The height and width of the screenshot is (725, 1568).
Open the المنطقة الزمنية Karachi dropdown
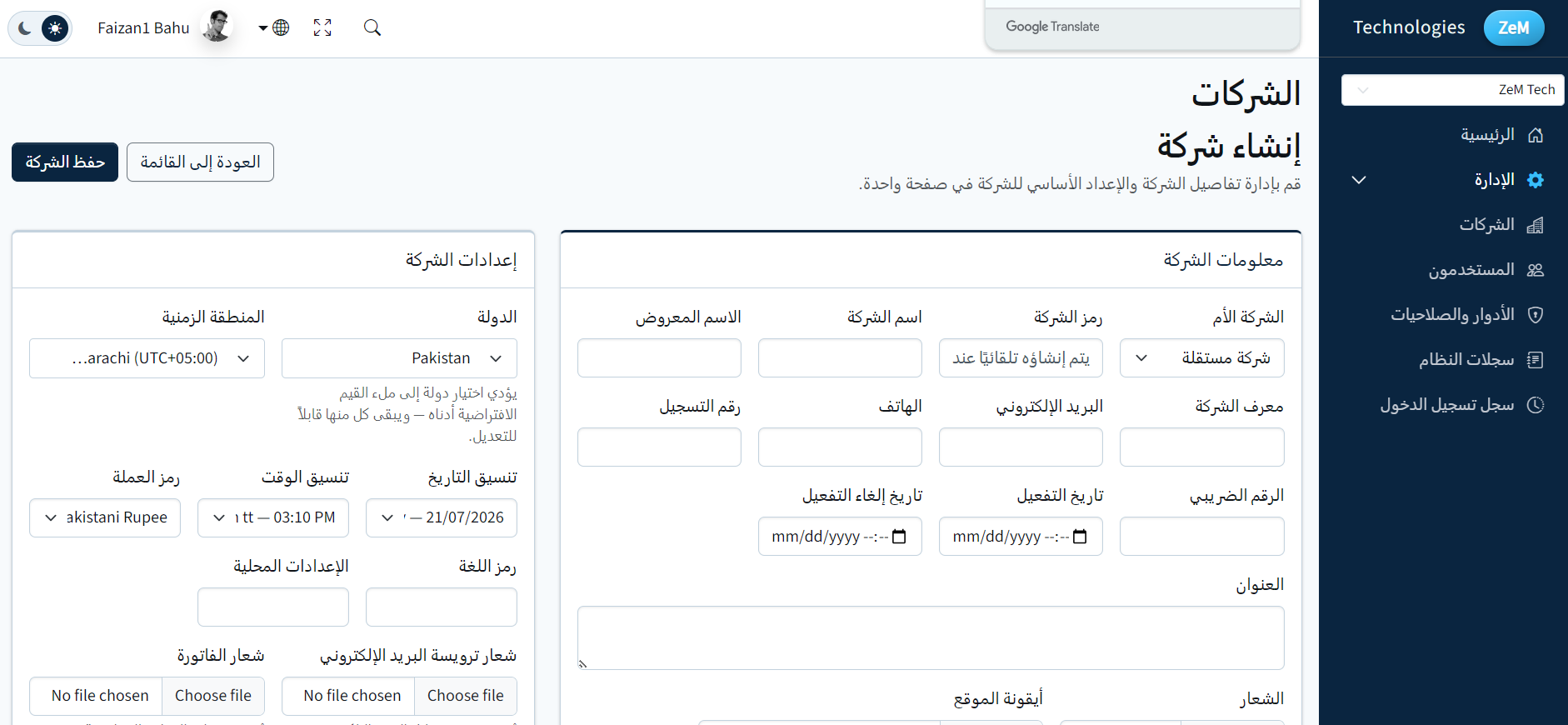pyautogui.click(x=147, y=358)
